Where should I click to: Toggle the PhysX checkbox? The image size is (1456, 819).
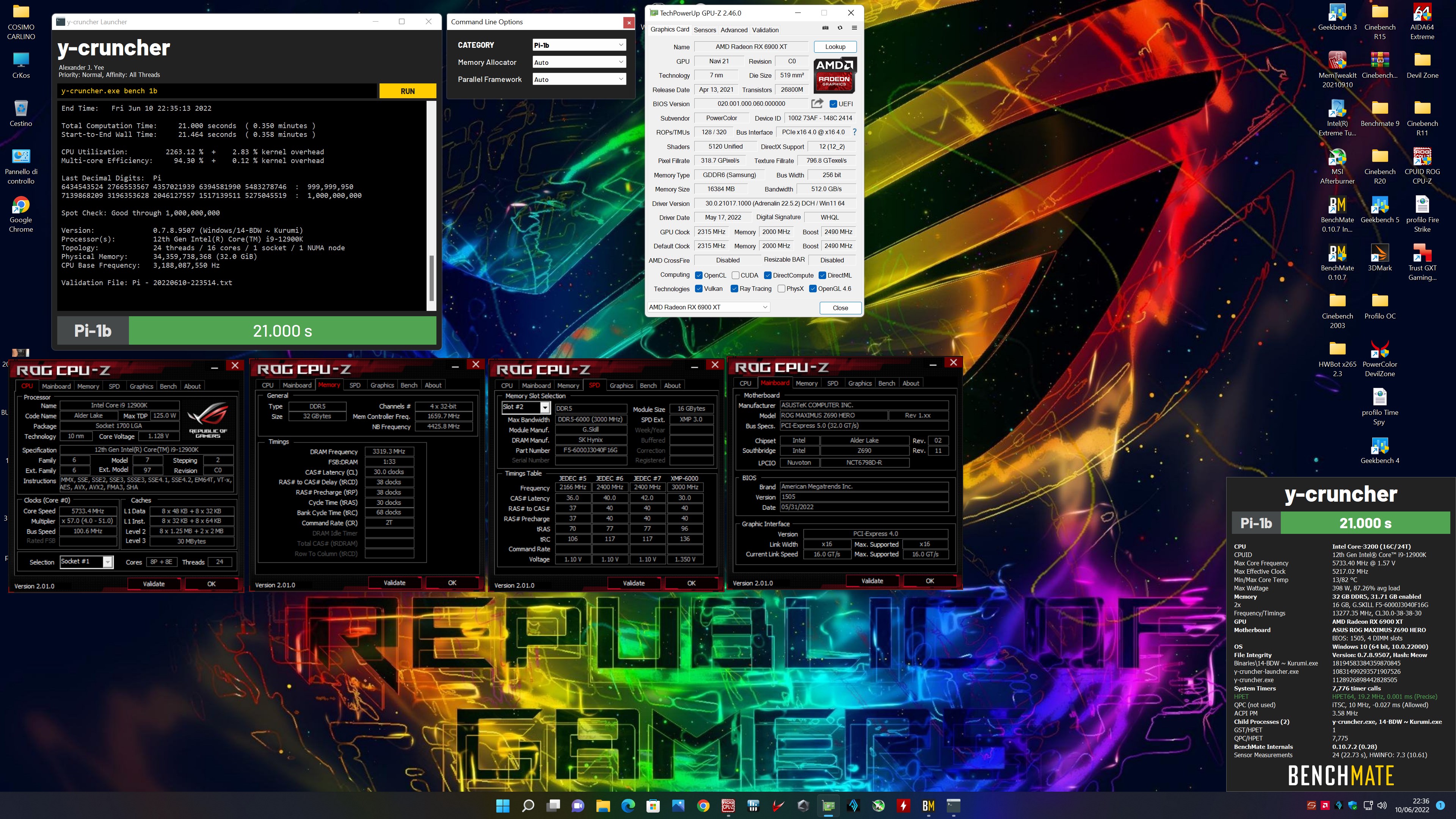pos(781,289)
